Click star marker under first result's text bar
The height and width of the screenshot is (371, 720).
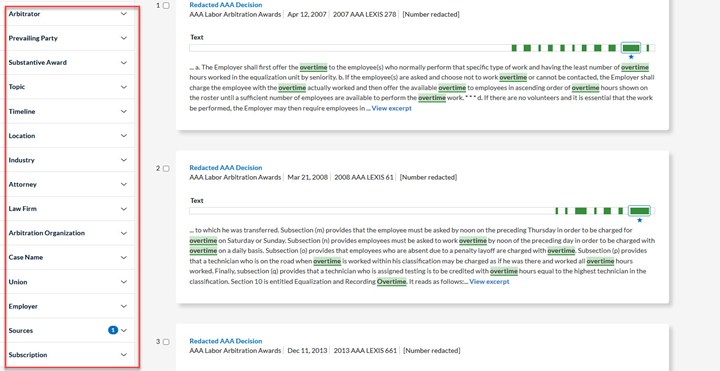tap(631, 57)
